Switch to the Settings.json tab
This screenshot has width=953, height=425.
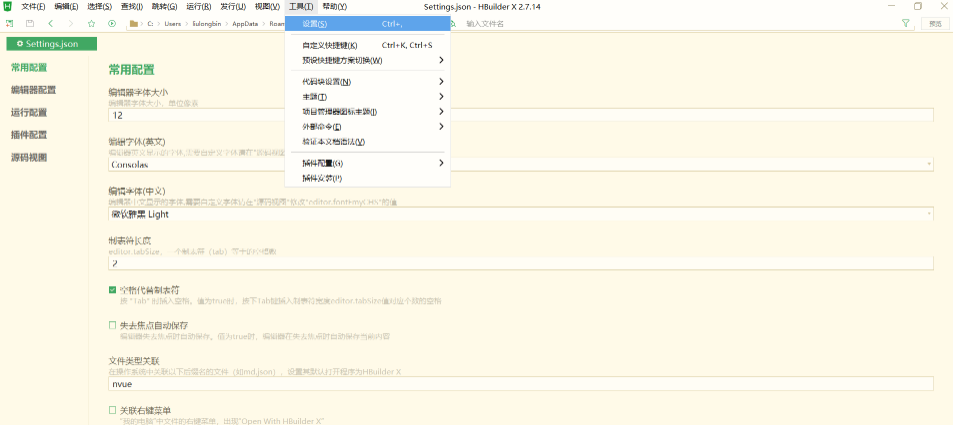tap(51, 44)
